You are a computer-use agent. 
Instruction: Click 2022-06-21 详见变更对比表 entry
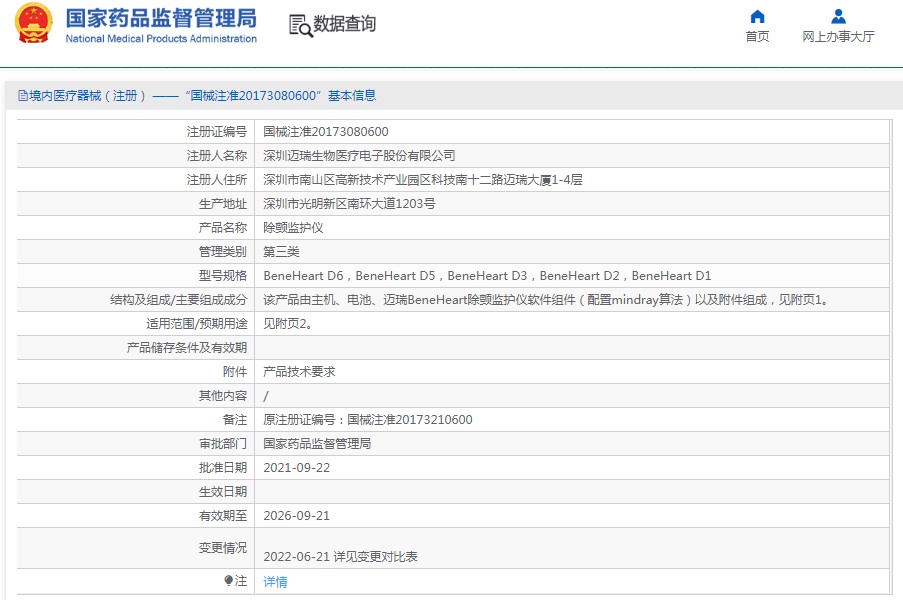[x=340, y=557]
